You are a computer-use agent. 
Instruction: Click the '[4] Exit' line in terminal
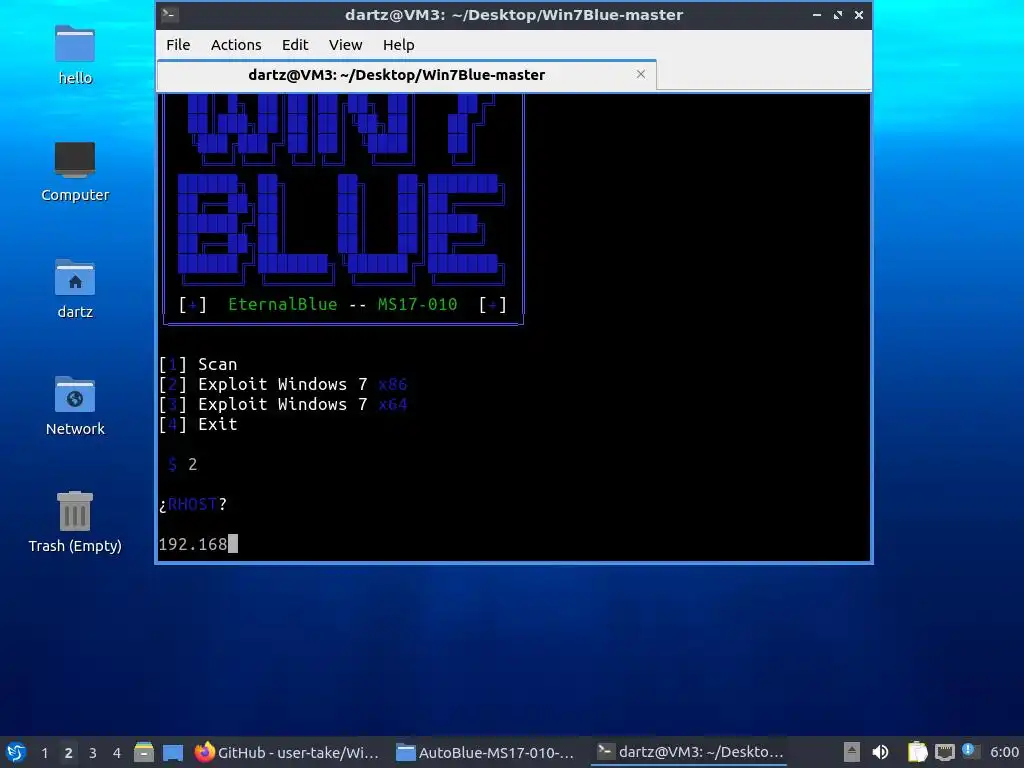198,424
